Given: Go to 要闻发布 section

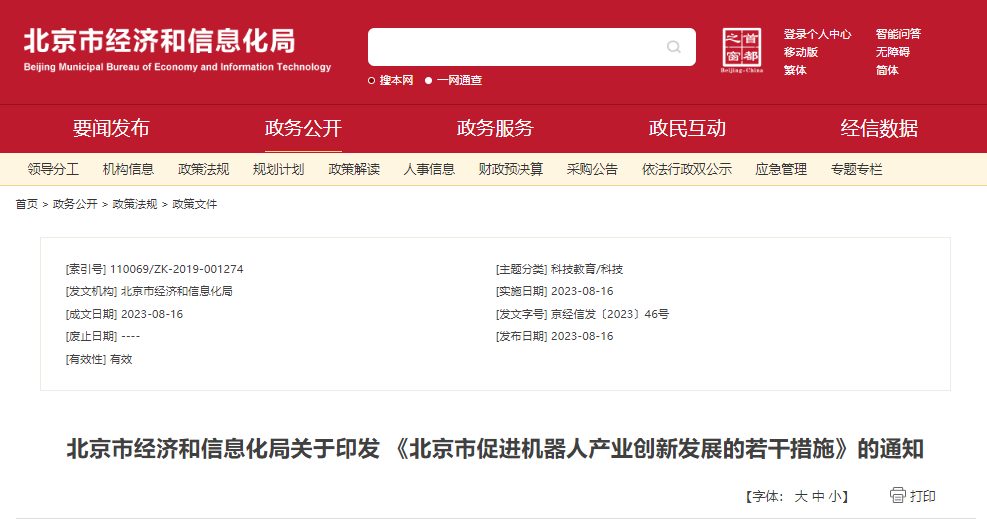Looking at the screenshot, I should point(111,128).
